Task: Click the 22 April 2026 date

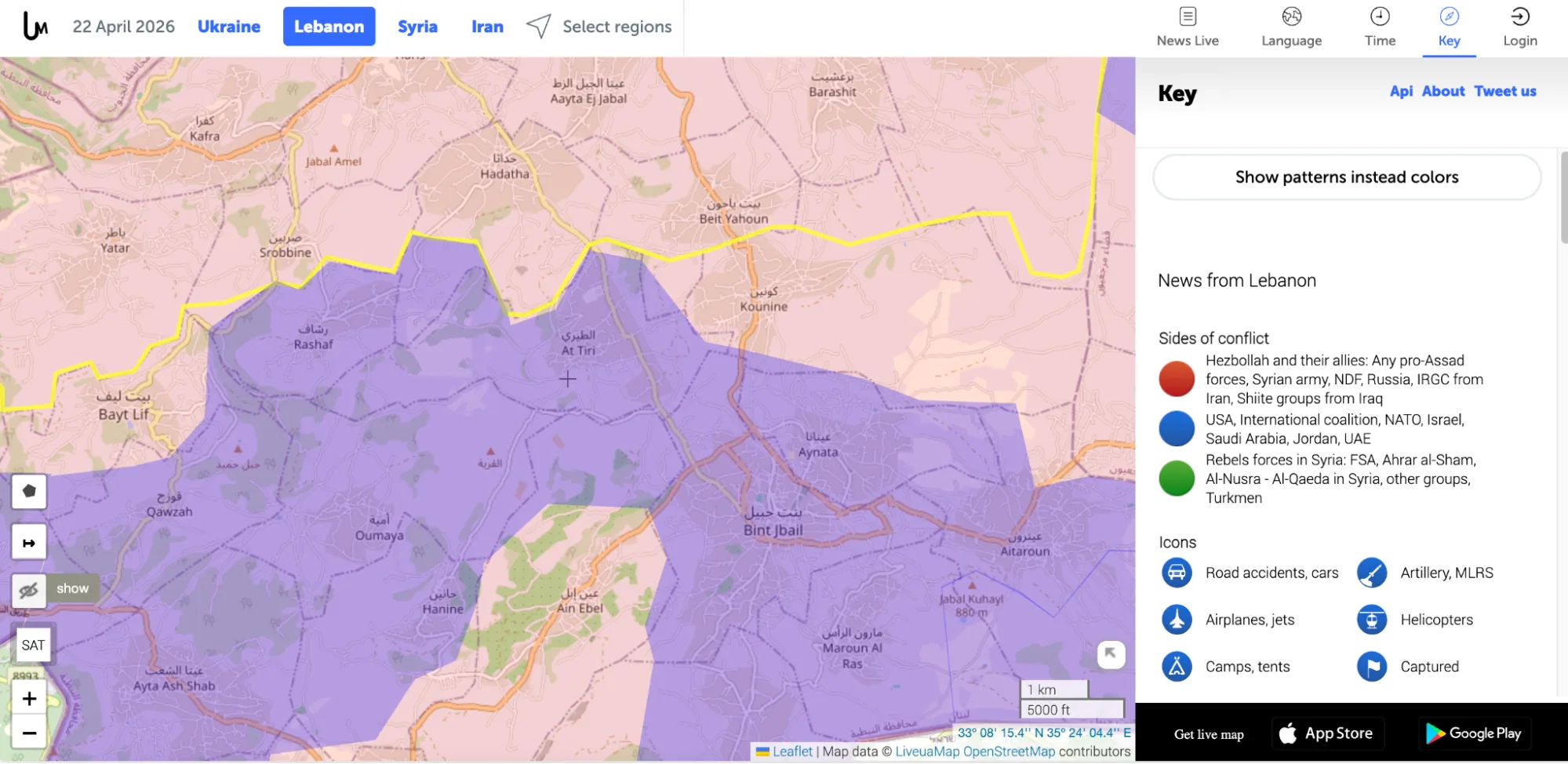Action: 124,27
